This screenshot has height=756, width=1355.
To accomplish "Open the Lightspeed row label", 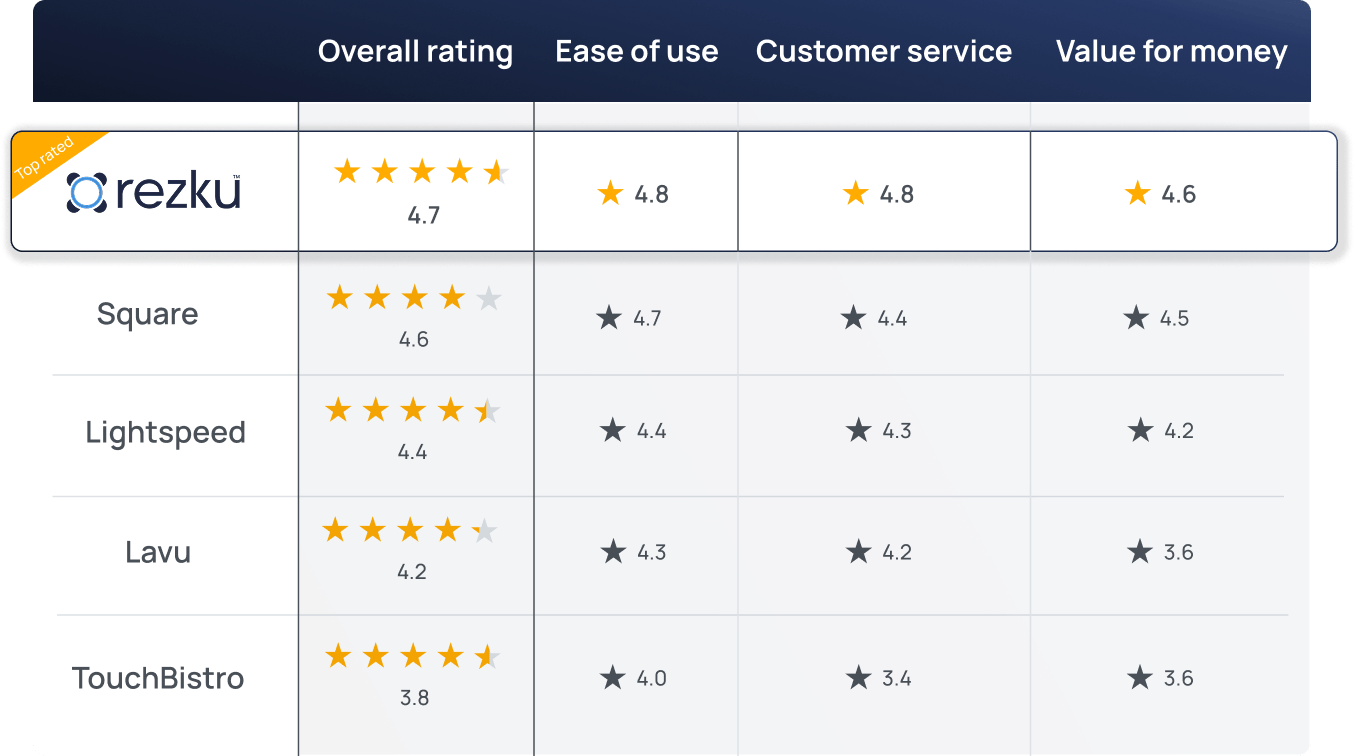I will (165, 432).
